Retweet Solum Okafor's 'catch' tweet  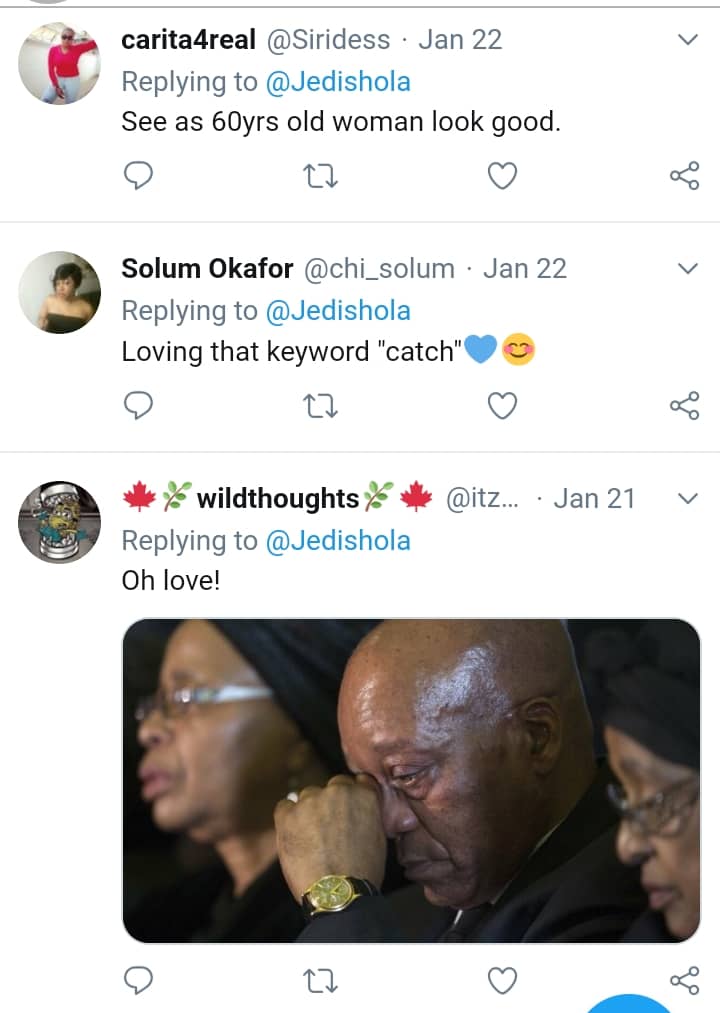[320, 406]
